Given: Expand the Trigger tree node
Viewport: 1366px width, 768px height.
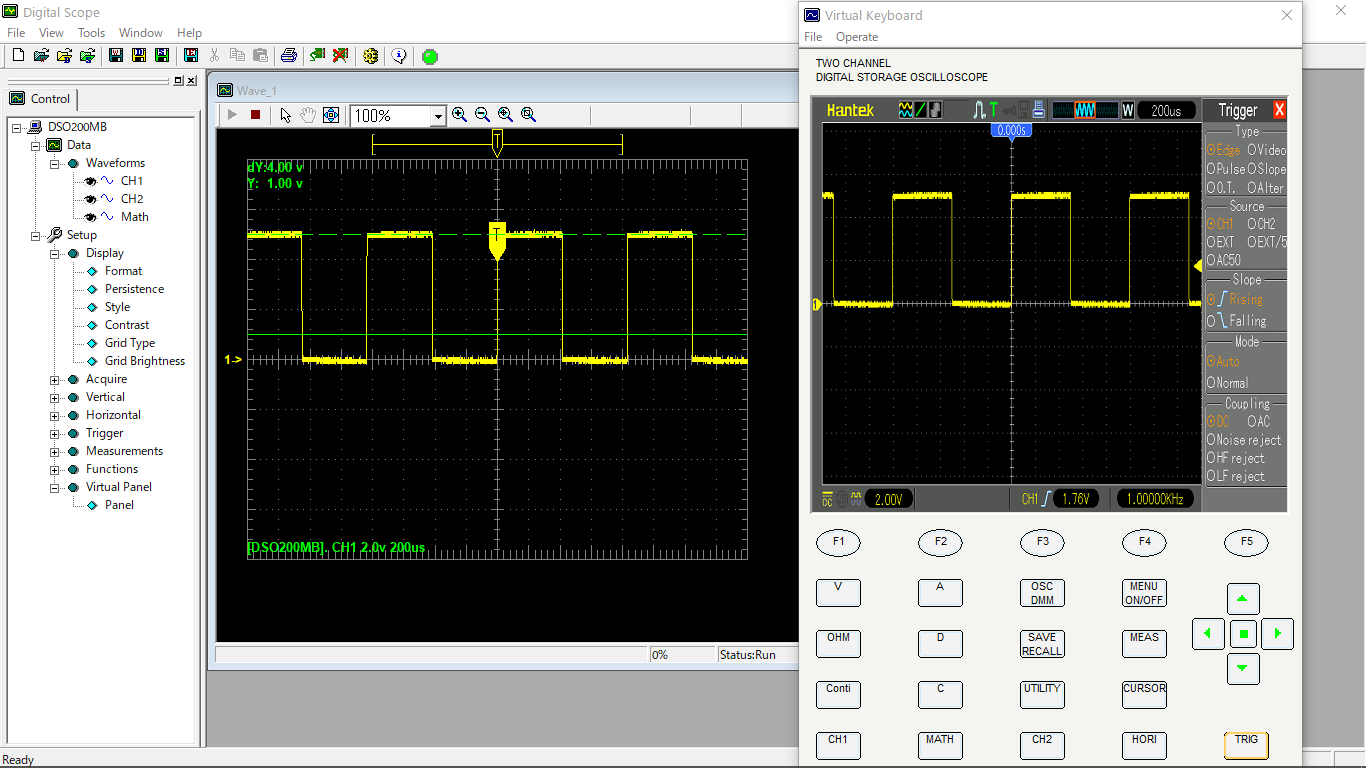Looking at the screenshot, I should point(55,433).
